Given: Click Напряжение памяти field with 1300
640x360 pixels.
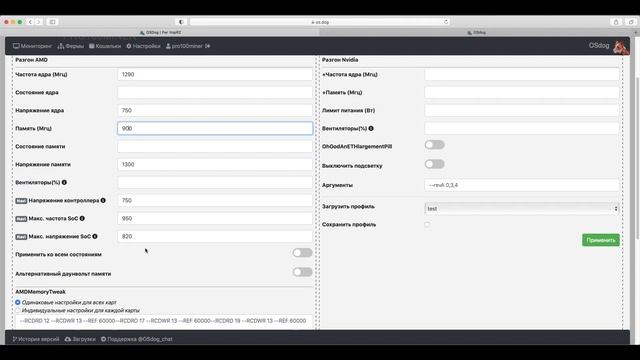Looking at the screenshot, I should click(215, 164).
